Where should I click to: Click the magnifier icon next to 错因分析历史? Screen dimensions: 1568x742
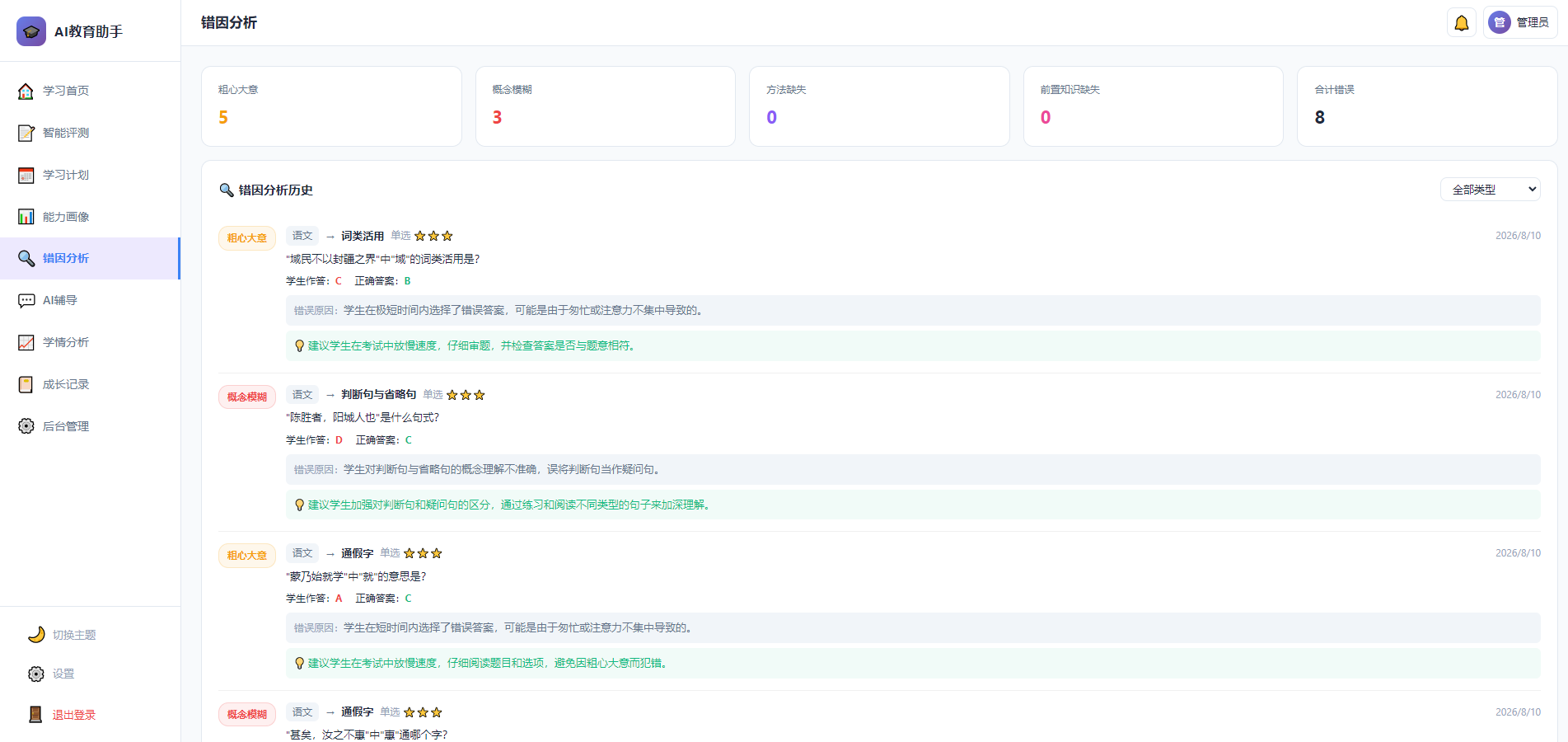pos(226,190)
